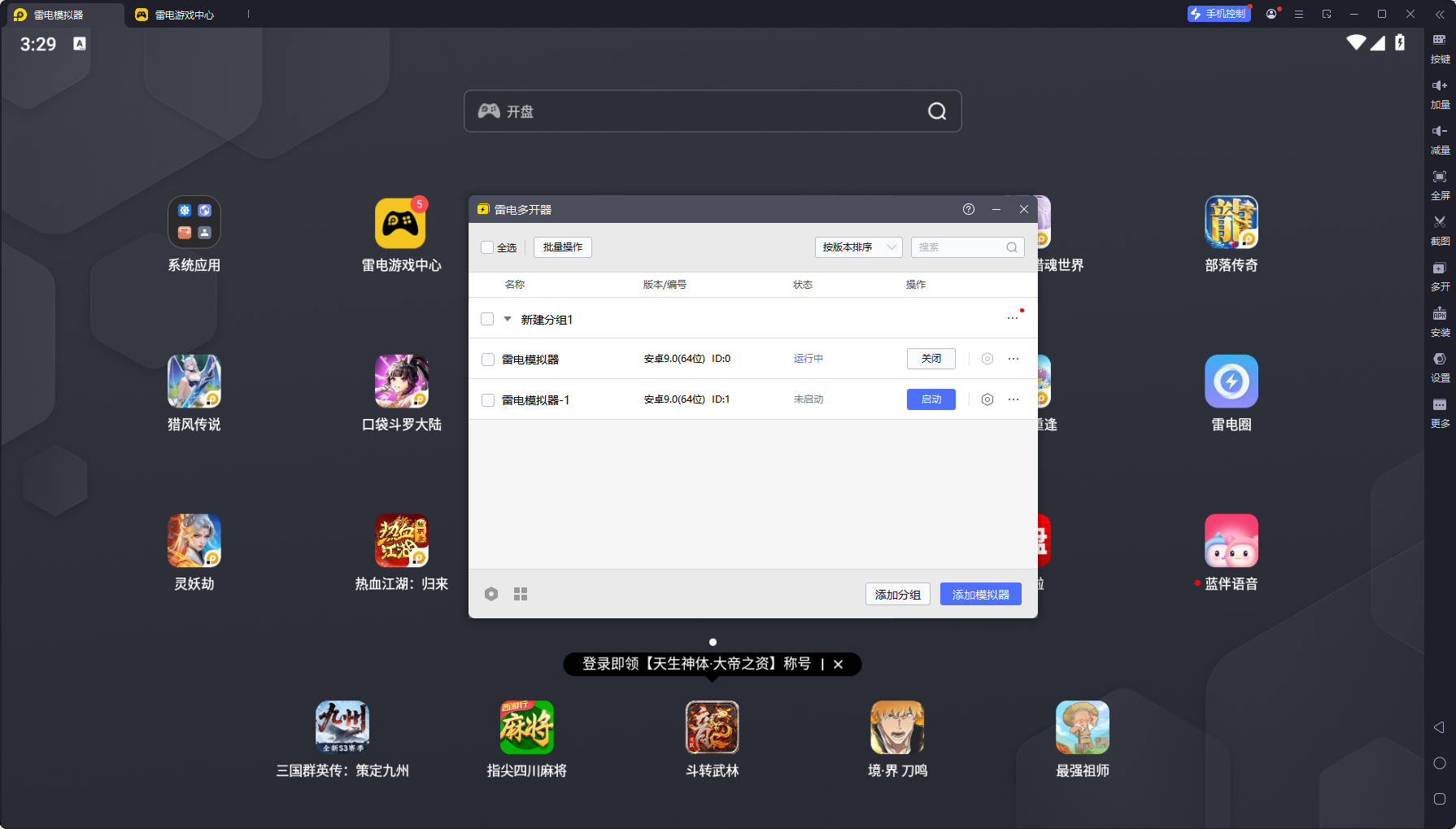
Task: Click the 批量操作 batch button
Action: (x=563, y=247)
